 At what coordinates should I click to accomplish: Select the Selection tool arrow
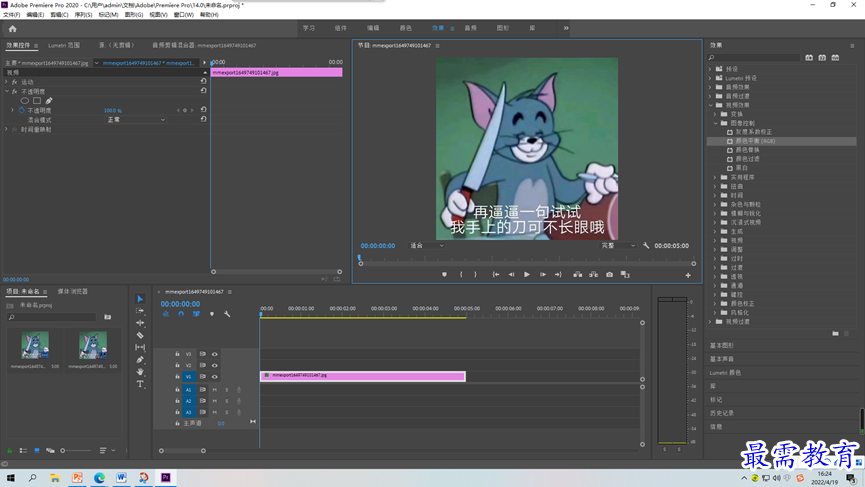[140, 299]
